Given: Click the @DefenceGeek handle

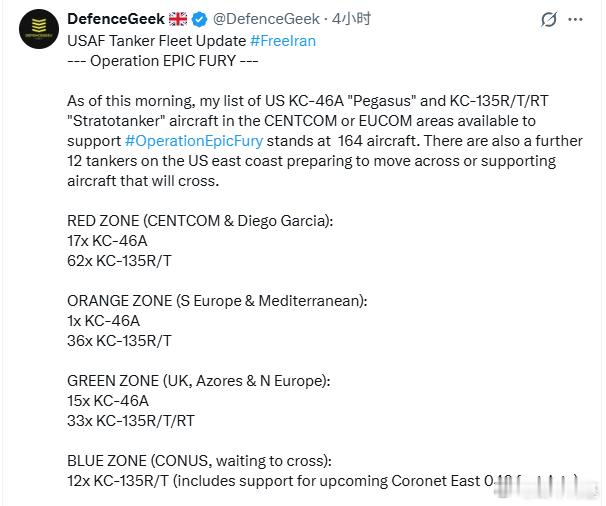Looking at the screenshot, I should [x=267, y=19].
